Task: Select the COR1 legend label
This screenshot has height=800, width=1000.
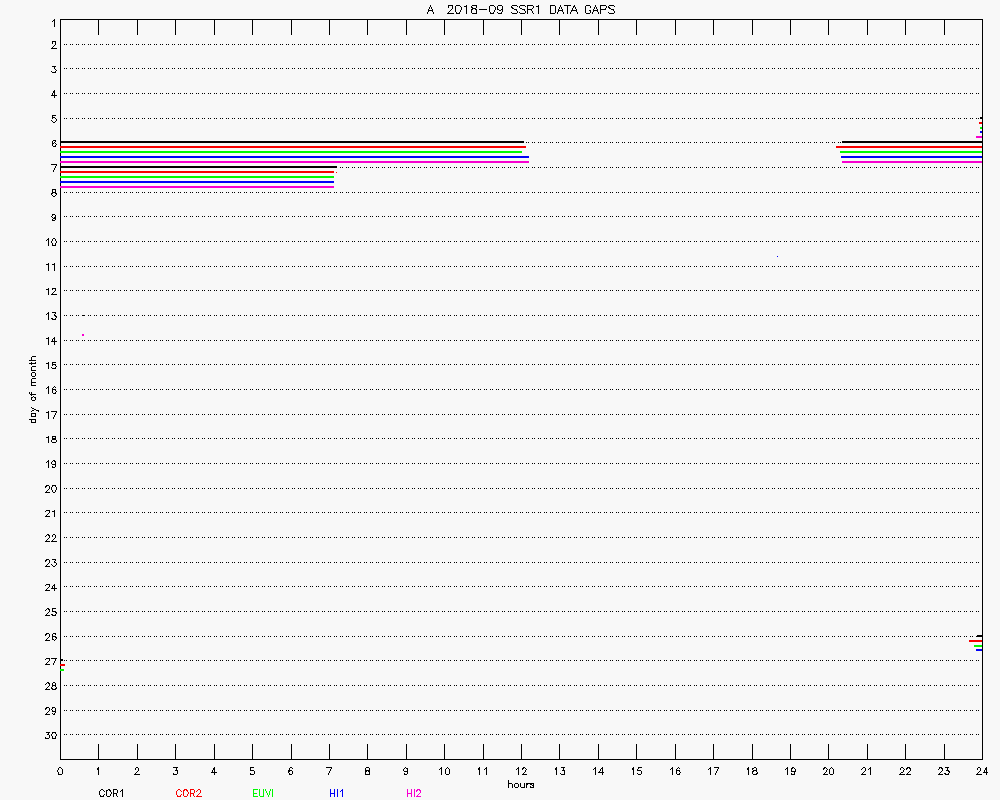Action: point(111,793)
